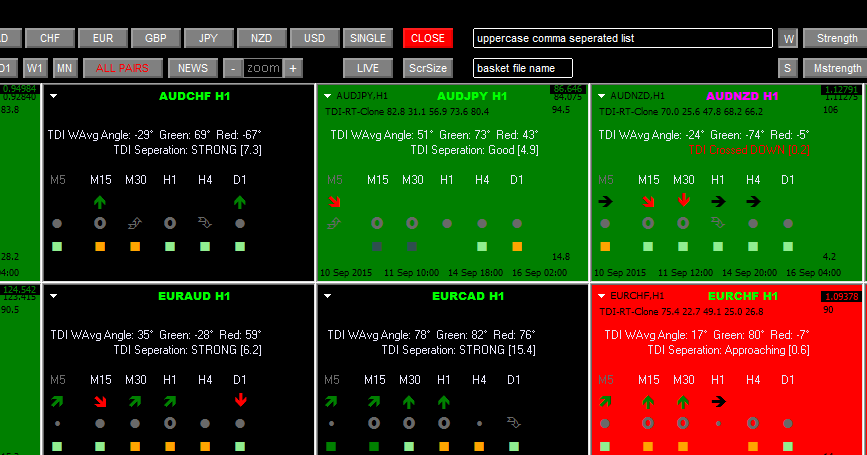Image resolution: width=867 pixels, height=455 pixels.
Task: Click EURCHF H4 ring indicator
Action: 753,423
